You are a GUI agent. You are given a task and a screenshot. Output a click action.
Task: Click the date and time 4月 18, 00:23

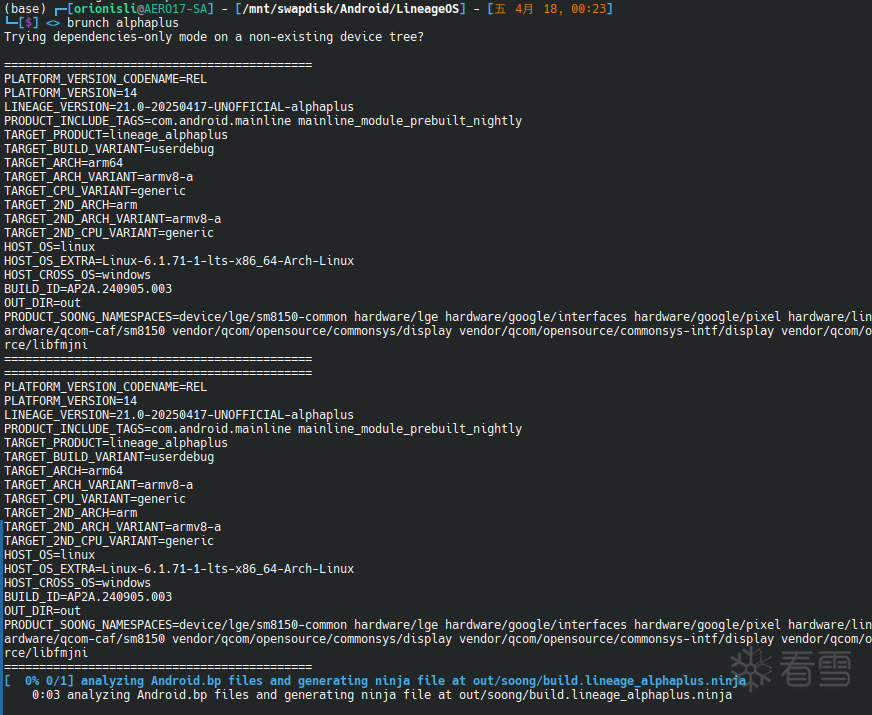560,9
